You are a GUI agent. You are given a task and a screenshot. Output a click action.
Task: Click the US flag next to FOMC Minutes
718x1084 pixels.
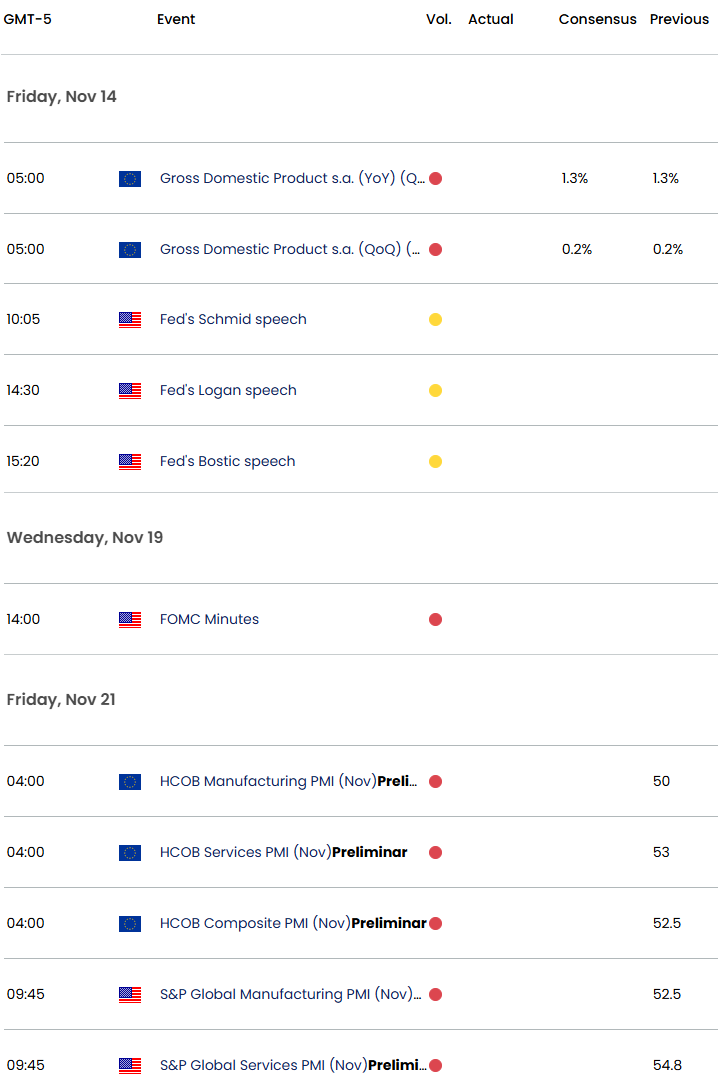click(x=130, y=620)
